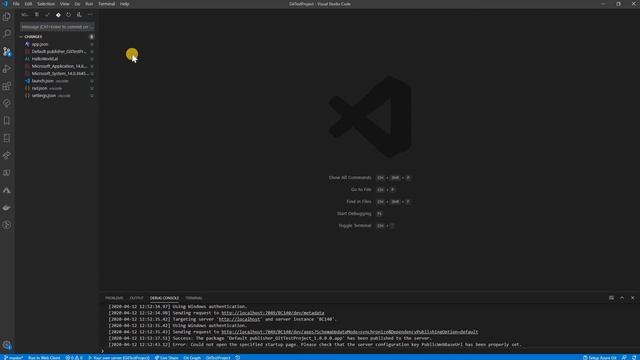Click the history clock icon in status bar

click(238, 358)
